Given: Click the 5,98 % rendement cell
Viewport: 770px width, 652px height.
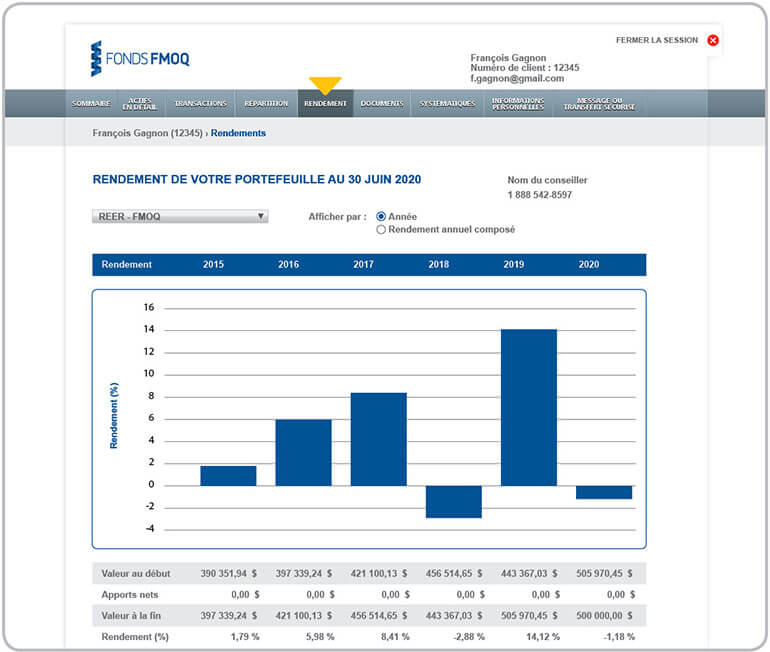Looking at the screenshot, I should tap(320, 637).
